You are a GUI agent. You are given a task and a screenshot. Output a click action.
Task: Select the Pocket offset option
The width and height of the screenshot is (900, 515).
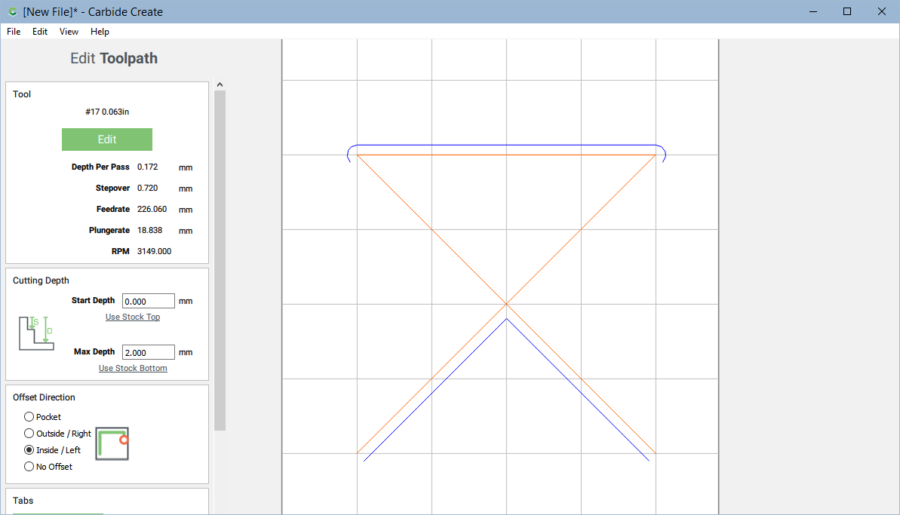click(x=42, y=417)
